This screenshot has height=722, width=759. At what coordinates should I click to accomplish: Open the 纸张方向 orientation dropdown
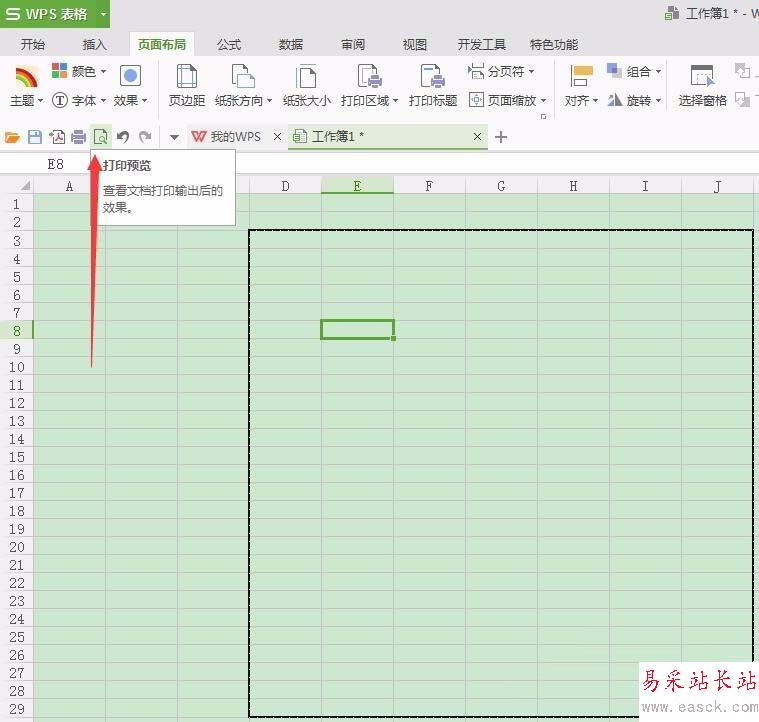(x=243, y=100)
